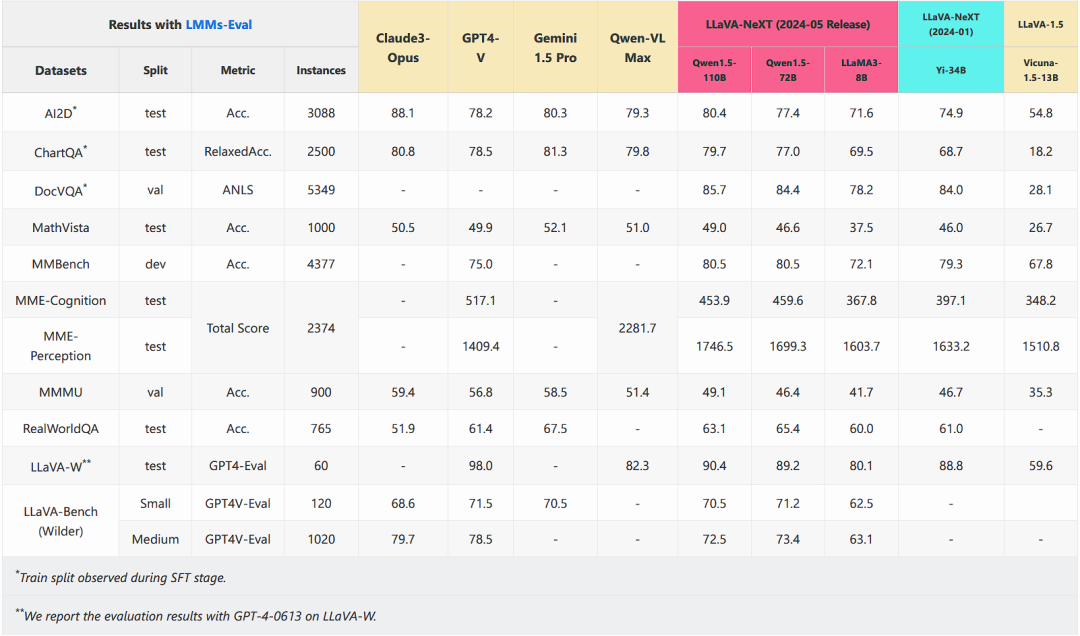This screenshot has height=636, width=1080.
Task: Click the Split column header
Action: point(155,70)
